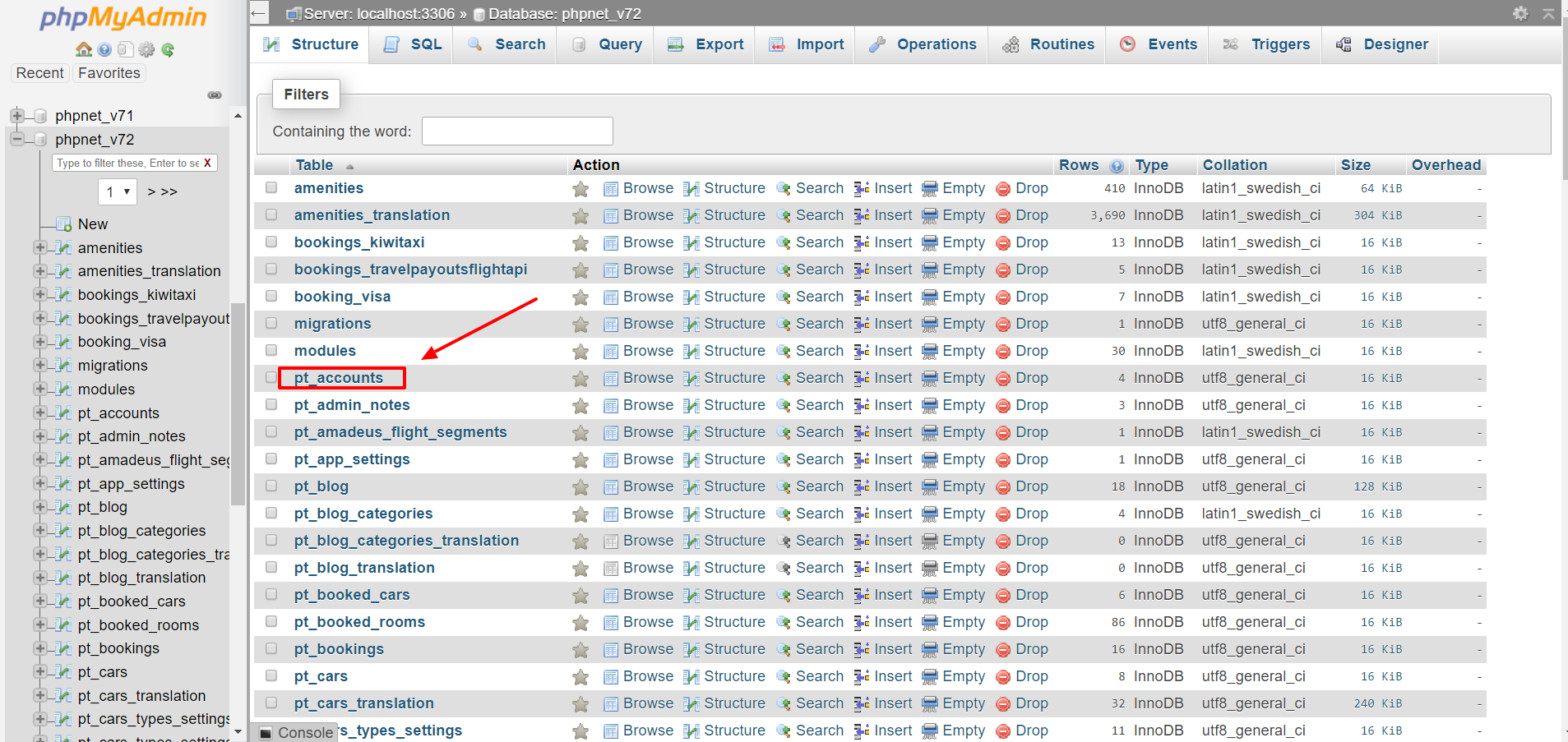Collapse the phpnet_v72 database tree node
The image size is (1568, 742).
17,139
